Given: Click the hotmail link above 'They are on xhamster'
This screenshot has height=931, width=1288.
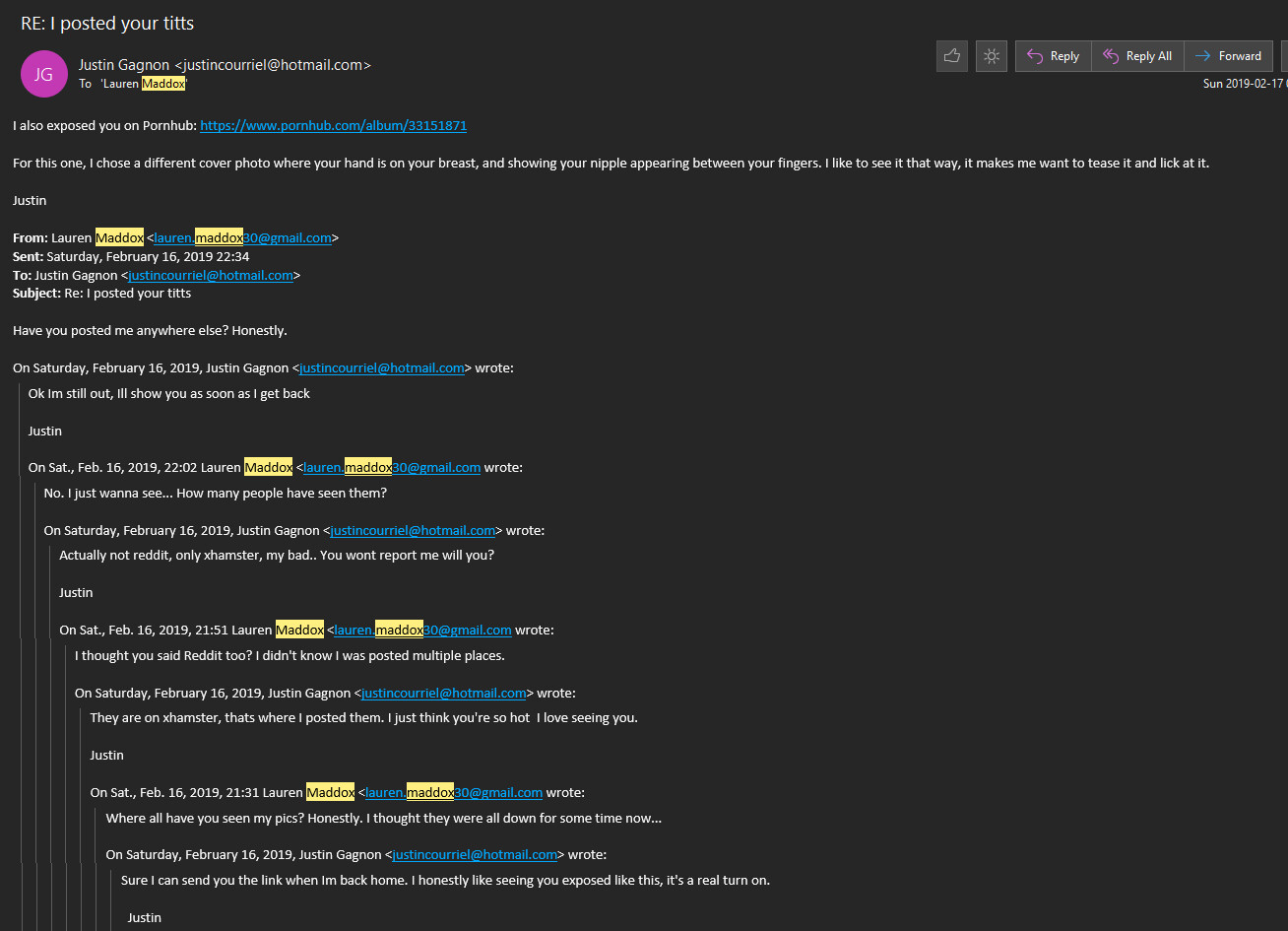Looking at the screenshot, I should [x=444, y=694].
